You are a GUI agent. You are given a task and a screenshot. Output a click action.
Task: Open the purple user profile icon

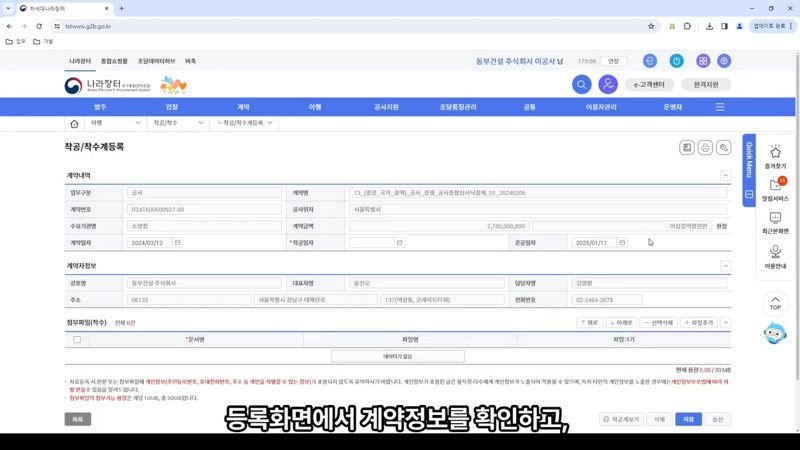[608, 85]
